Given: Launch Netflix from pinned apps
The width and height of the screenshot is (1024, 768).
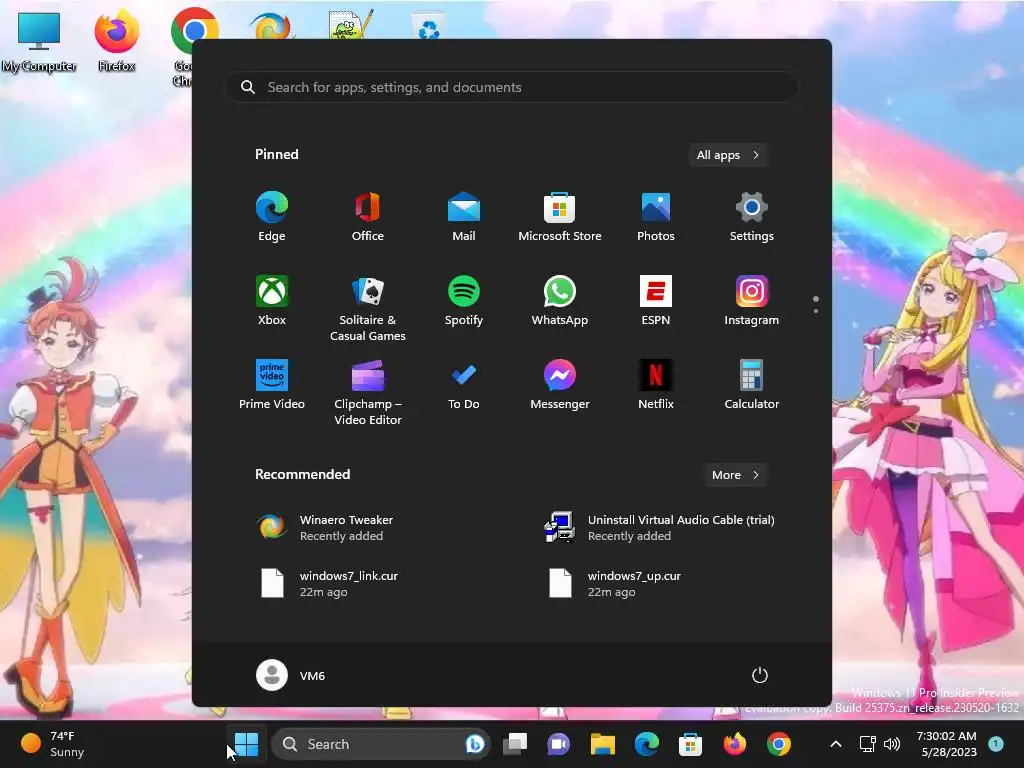Looking at the screenshot, I should pos(656,385).
